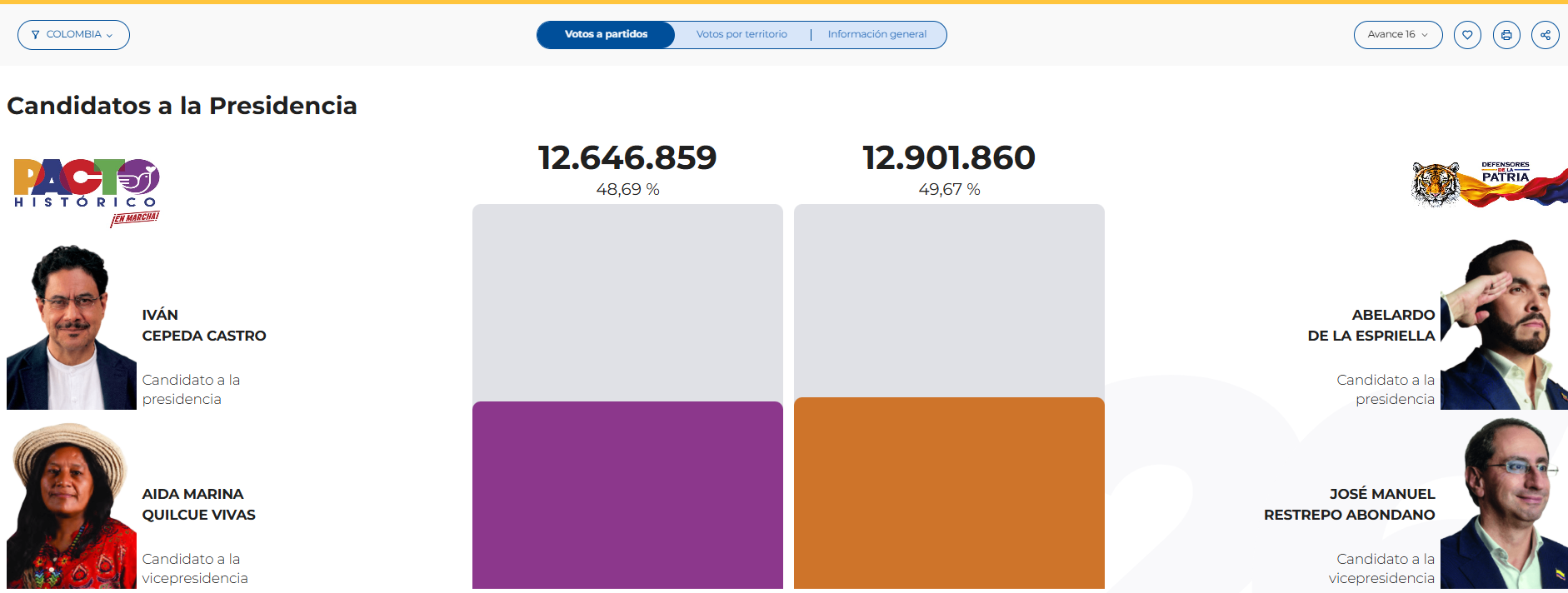Image resolution: width=1568 pixels, height=593 pixels.
Task: Click the printer icon button
Action: coord(1506,35)
